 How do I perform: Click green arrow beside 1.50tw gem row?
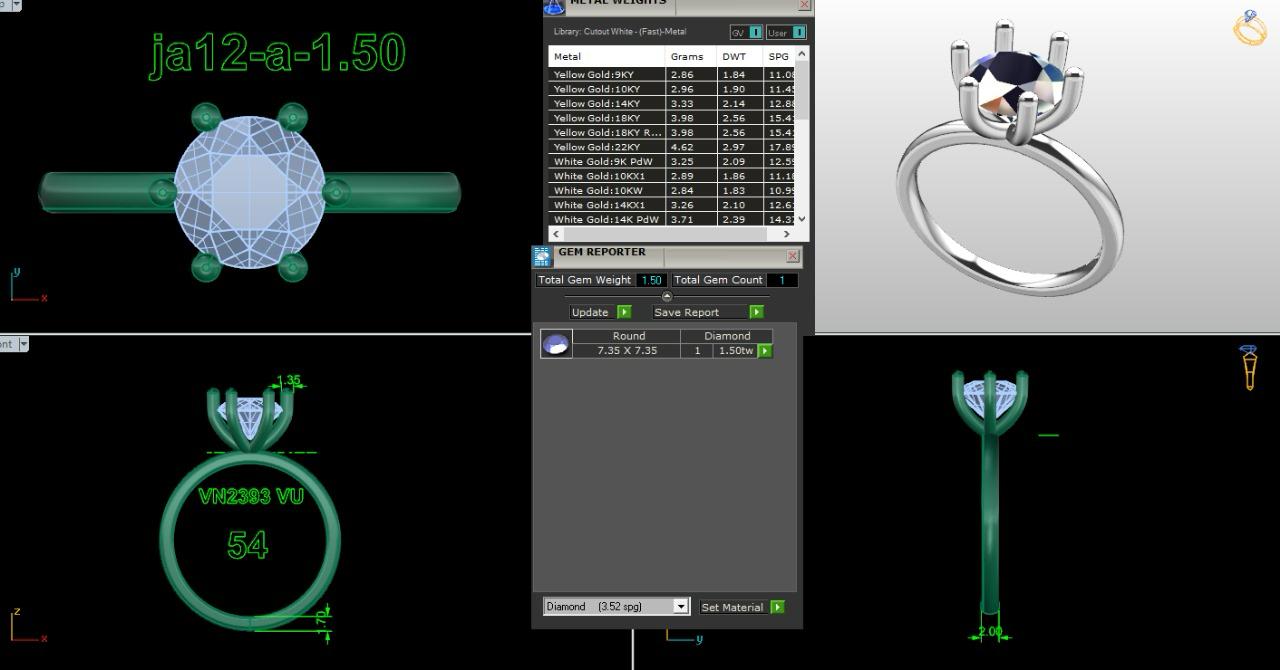[x=765, y=351]
